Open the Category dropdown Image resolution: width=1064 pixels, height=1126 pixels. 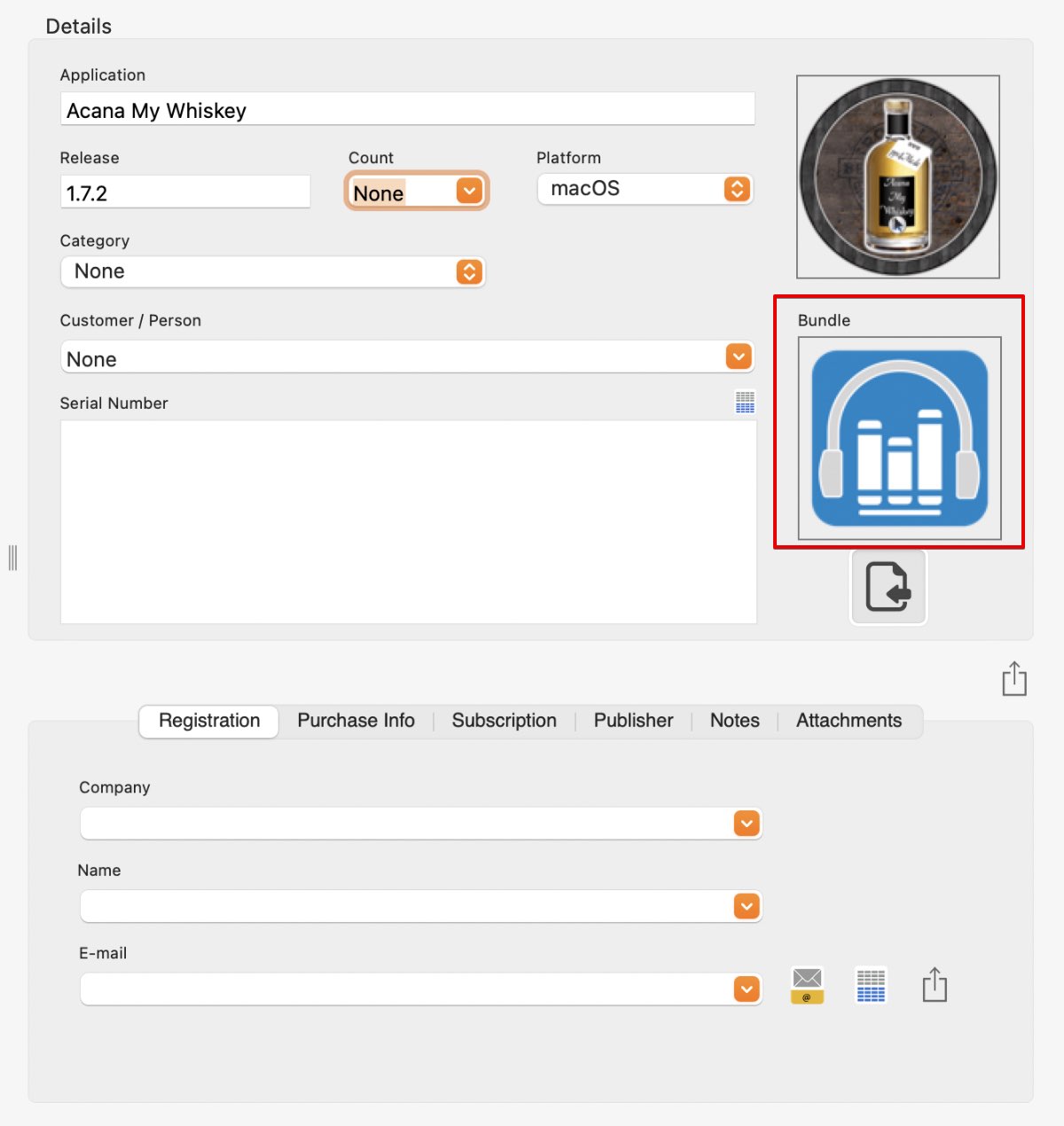(x=273, y=271)
